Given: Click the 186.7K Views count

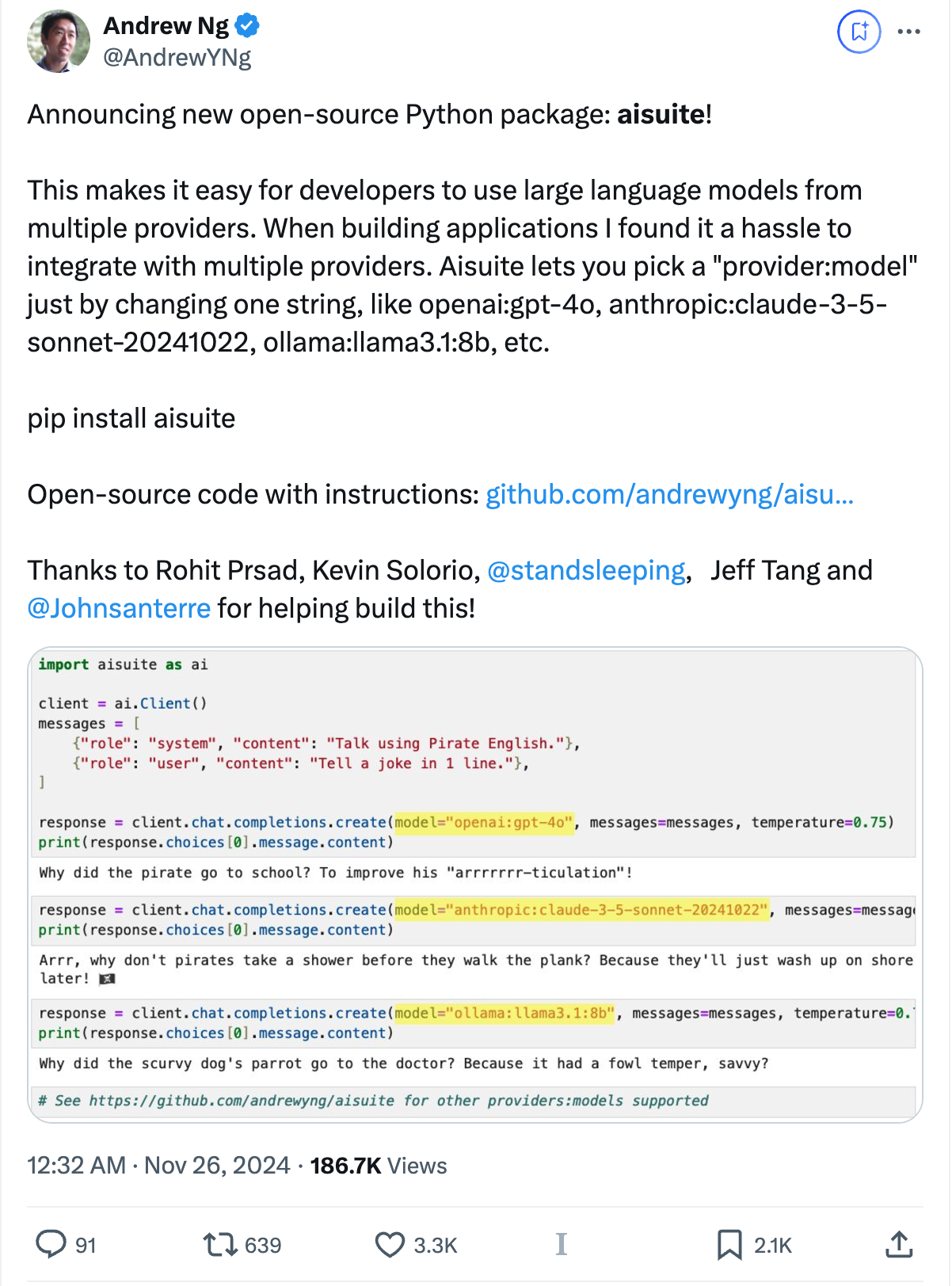Looking at the screenshot, I should 379,1166.
